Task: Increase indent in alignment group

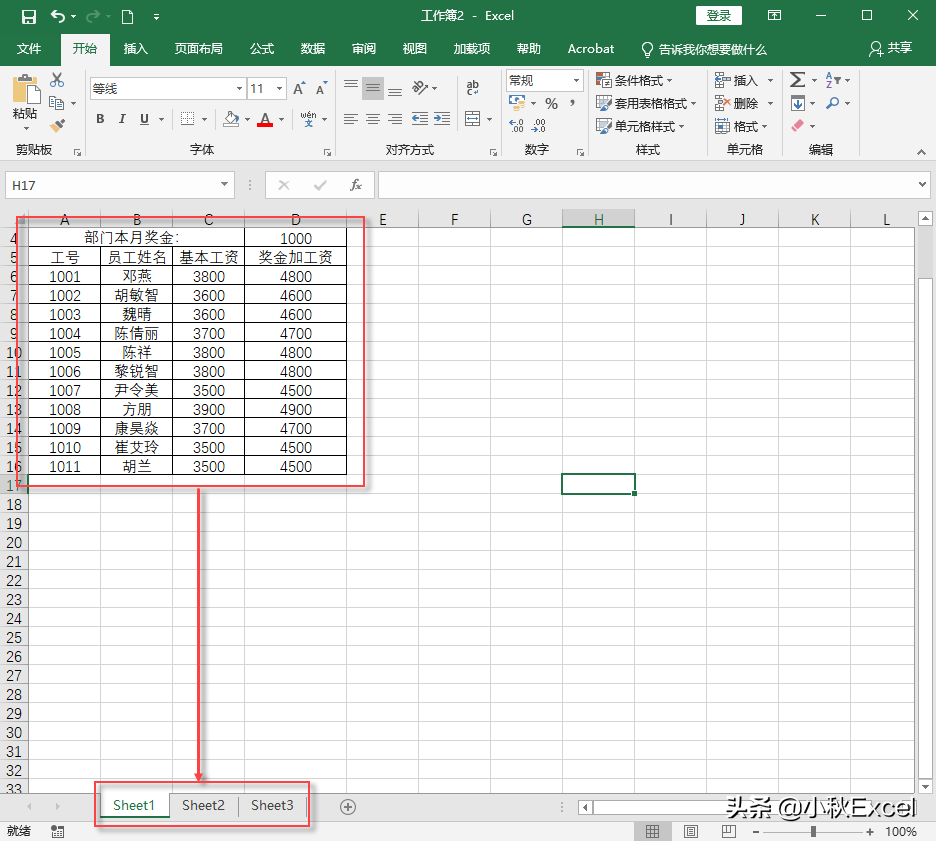Action: pyautogui.click(x=442, y=119)
